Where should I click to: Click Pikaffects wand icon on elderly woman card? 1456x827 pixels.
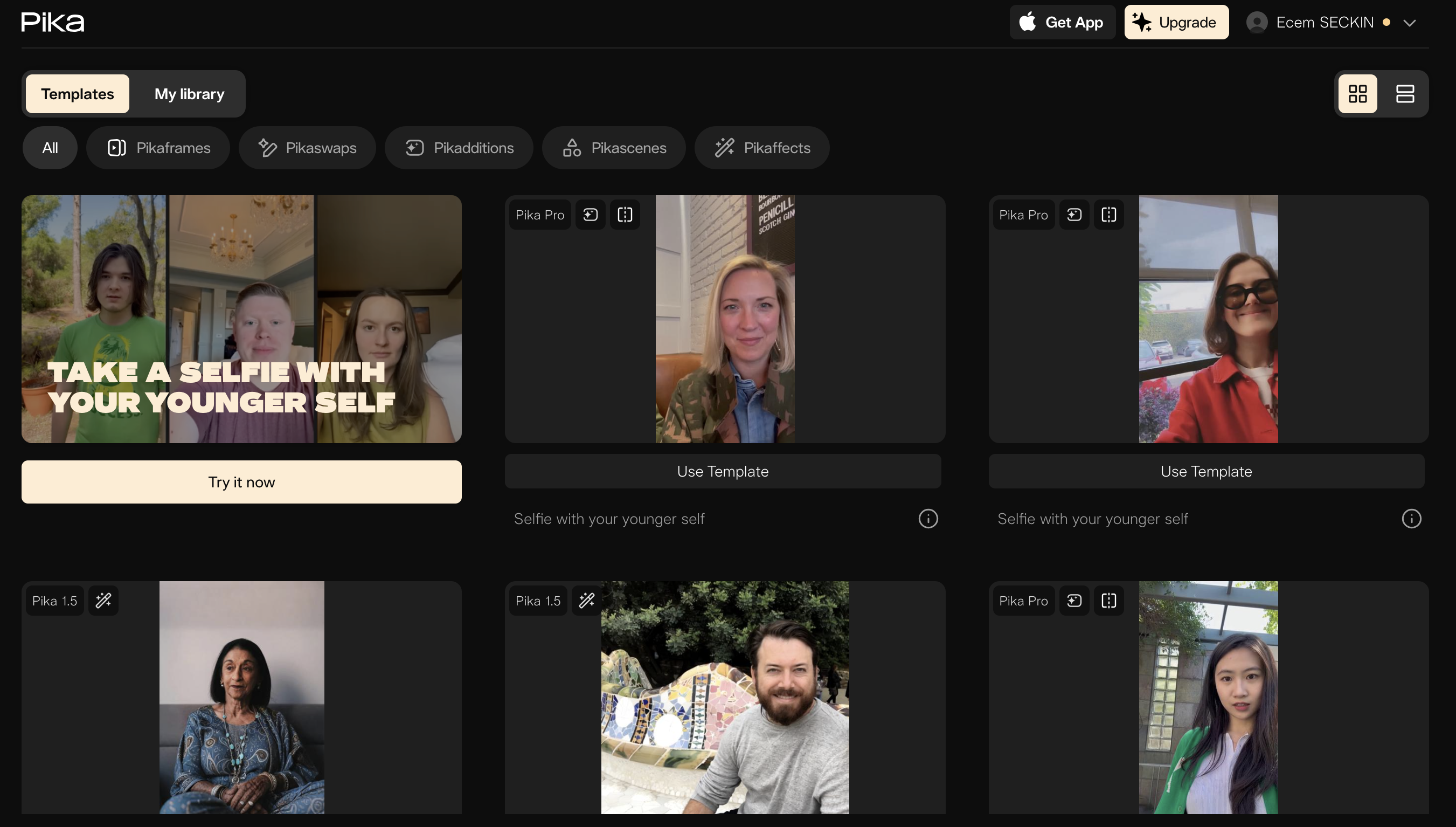coord(103,601)
